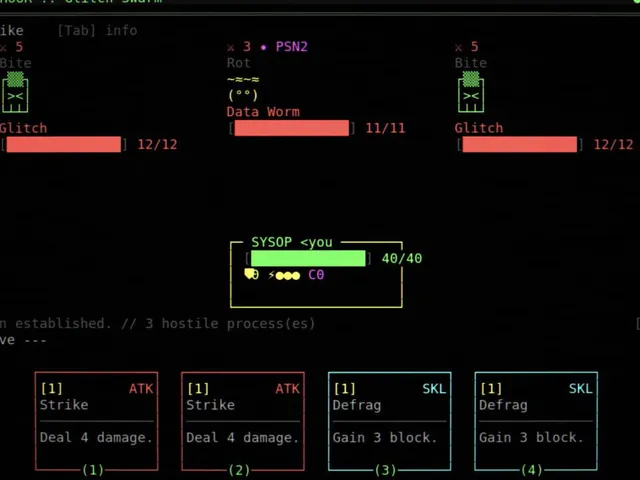Screen dimensions: 640x480
Task: Click the C0 counter in SYSOP panel
Action: 316,275
